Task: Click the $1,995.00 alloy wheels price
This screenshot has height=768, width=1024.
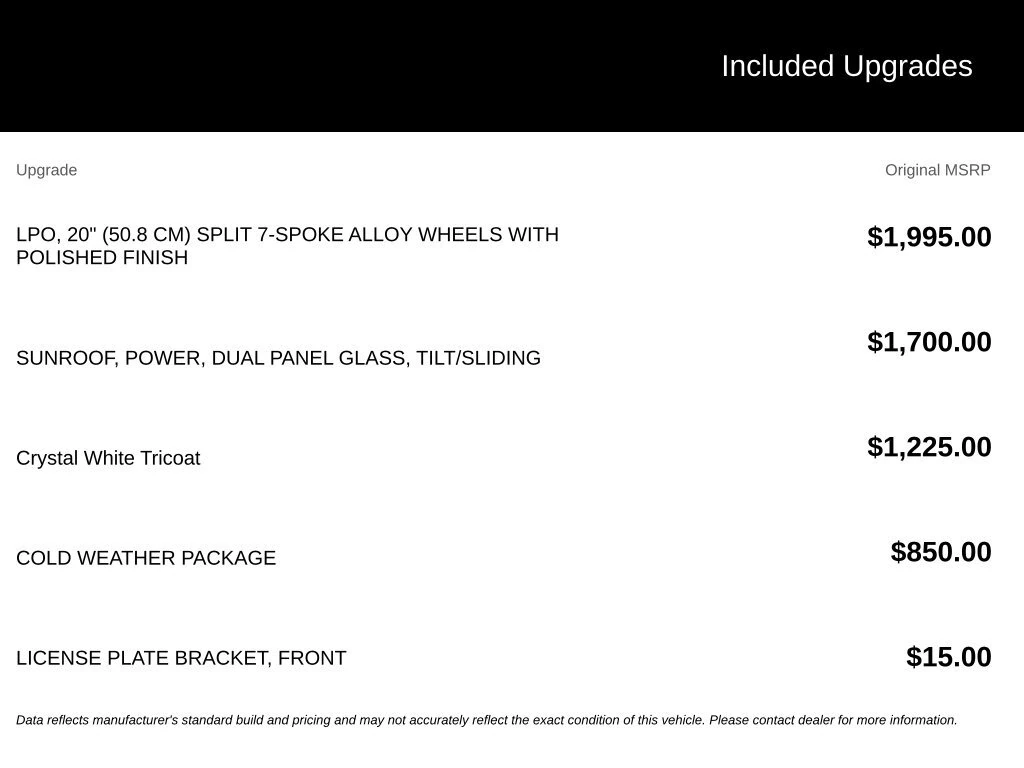Action: click(x=929, y=237)
